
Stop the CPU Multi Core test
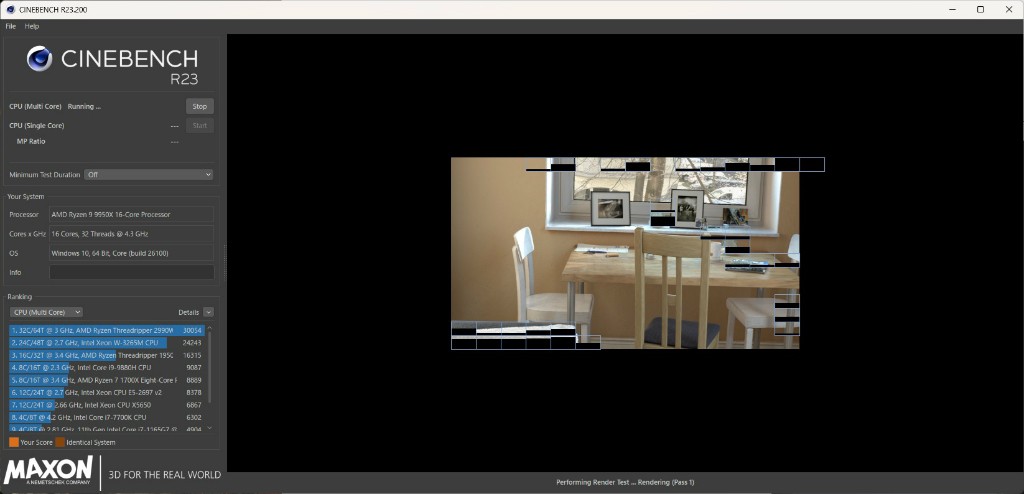(200, 107)
